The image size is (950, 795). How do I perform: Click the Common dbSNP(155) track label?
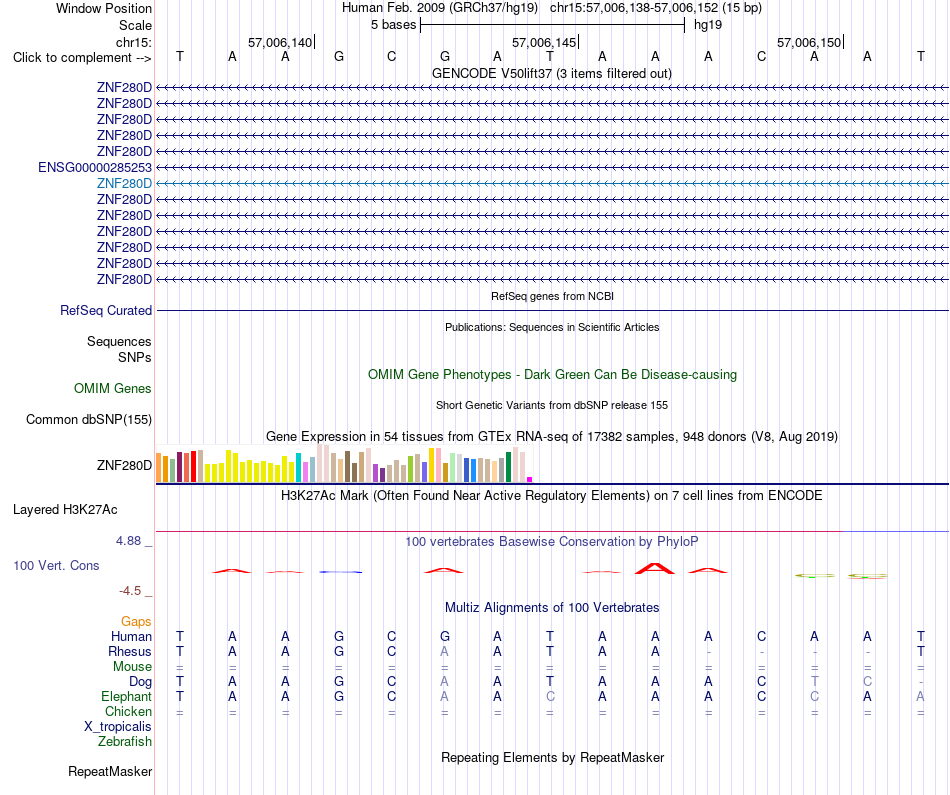click(88, 419)
